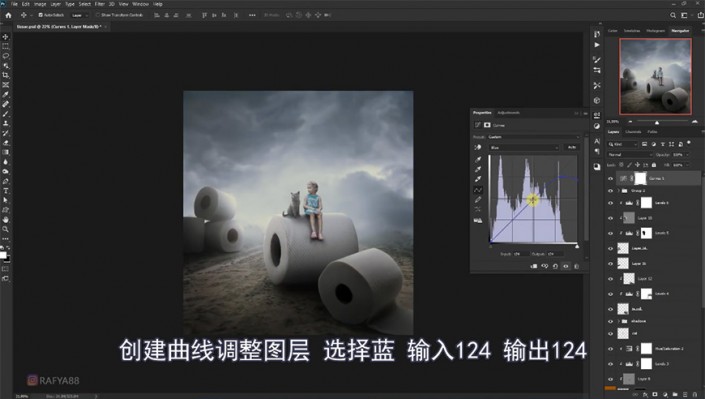Open the Kind filter dropdown in Layers
Viewport: 705px width, 399px height.
(x=623, y=144)
